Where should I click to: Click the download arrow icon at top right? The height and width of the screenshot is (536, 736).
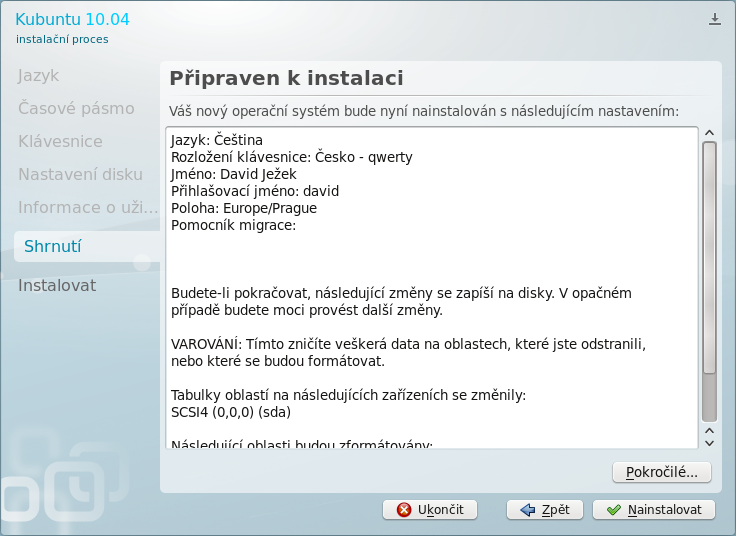click(x=714, y=19)
